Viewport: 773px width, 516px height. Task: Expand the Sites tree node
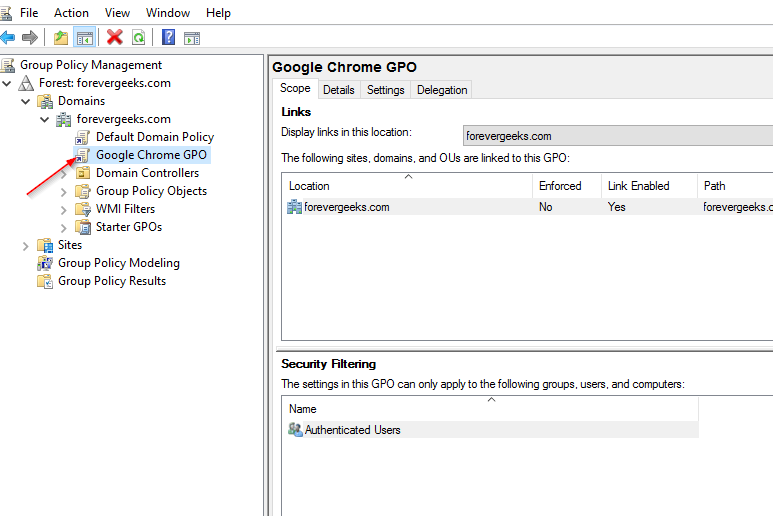point(26,246)
